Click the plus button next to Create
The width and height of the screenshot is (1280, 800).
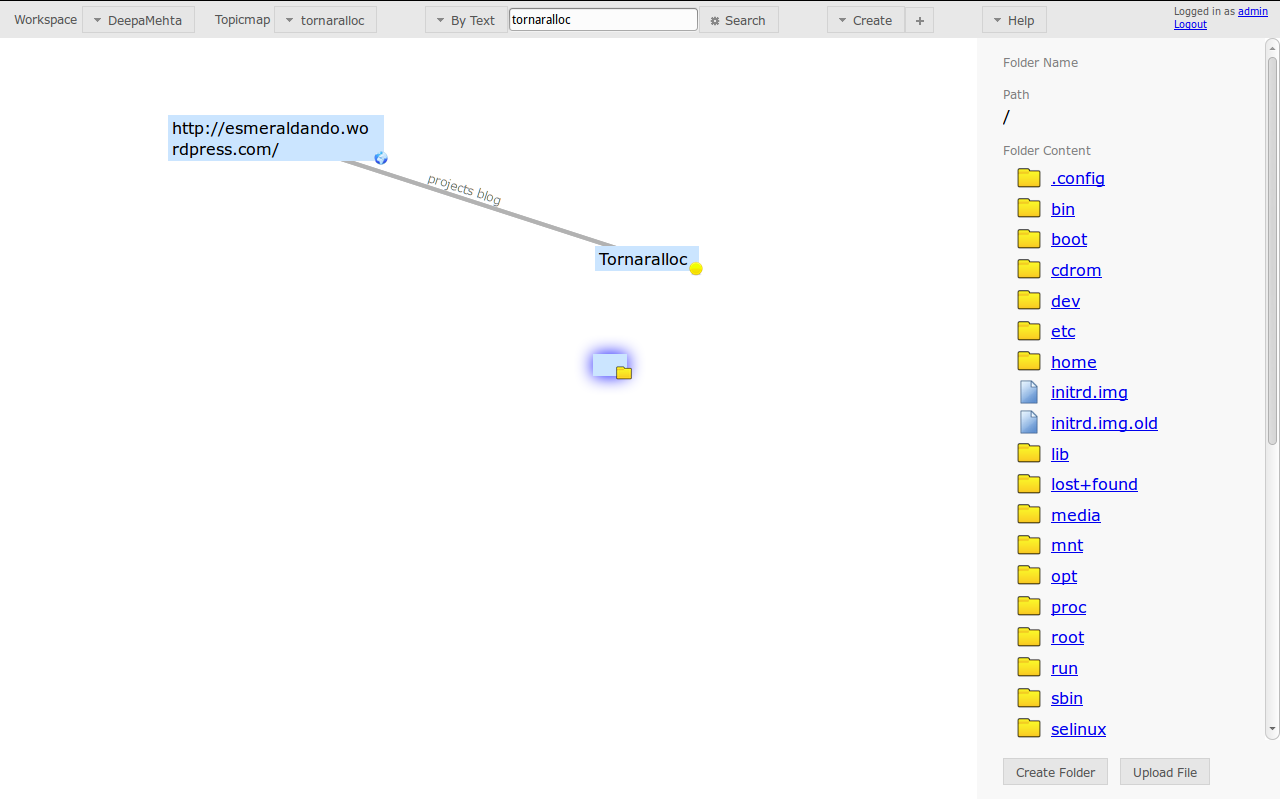[920, 20]
